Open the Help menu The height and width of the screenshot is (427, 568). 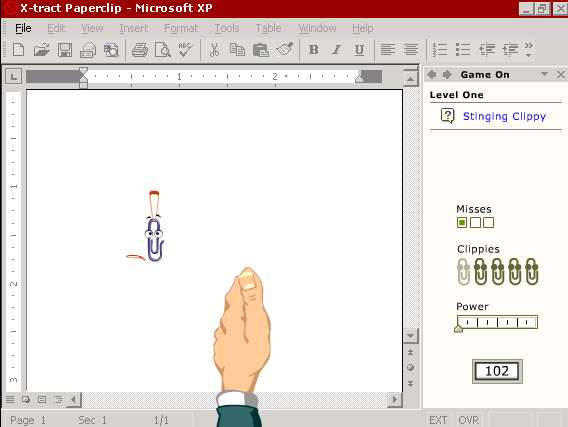363,28
